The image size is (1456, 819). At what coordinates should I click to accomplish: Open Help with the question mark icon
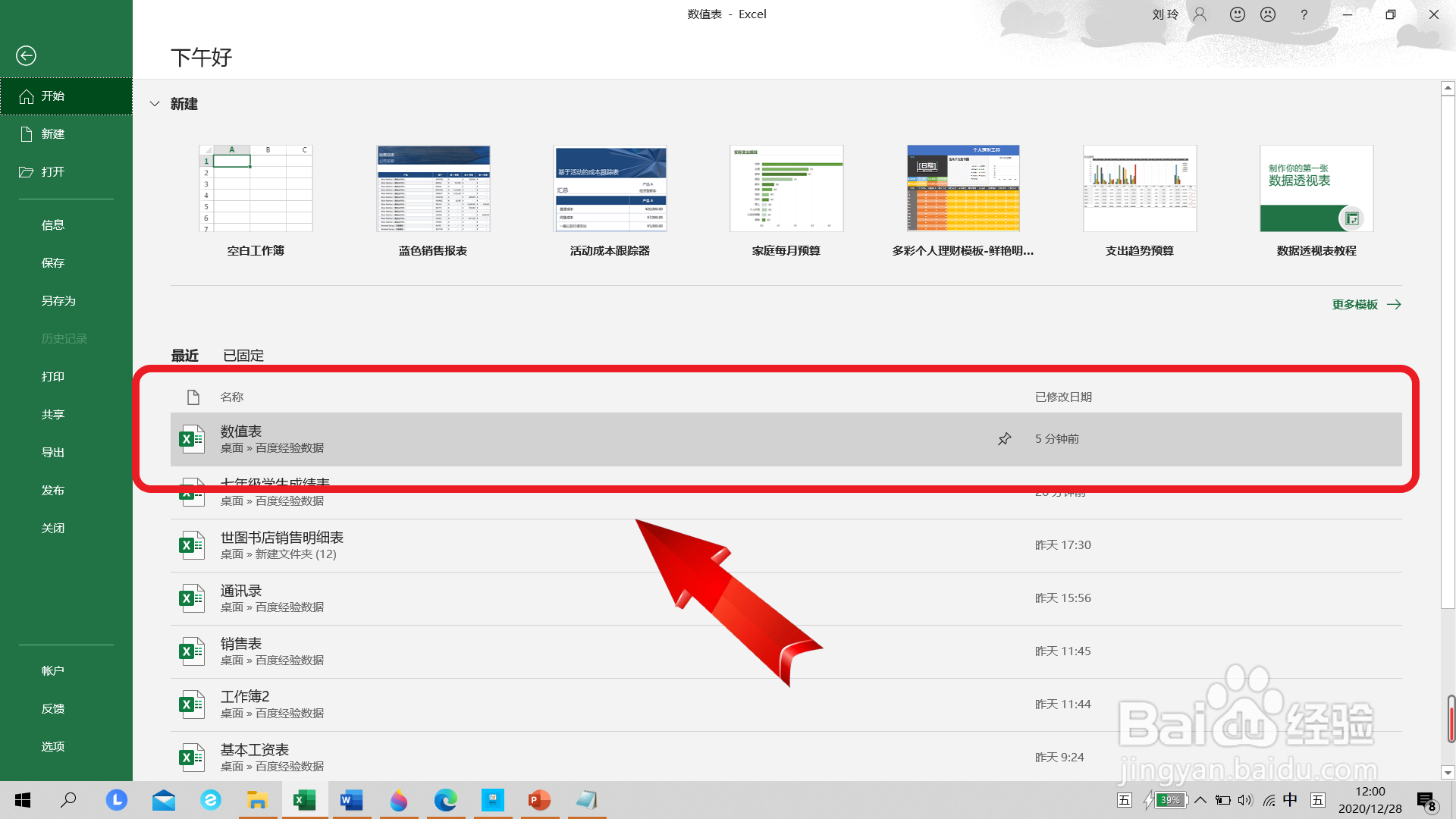[1304, 14]
